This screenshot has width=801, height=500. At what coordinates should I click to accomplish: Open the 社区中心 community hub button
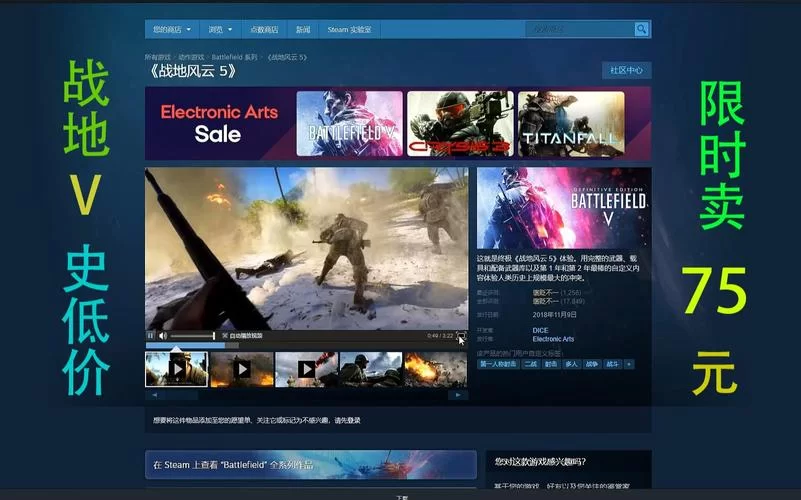tap(626, 70)
